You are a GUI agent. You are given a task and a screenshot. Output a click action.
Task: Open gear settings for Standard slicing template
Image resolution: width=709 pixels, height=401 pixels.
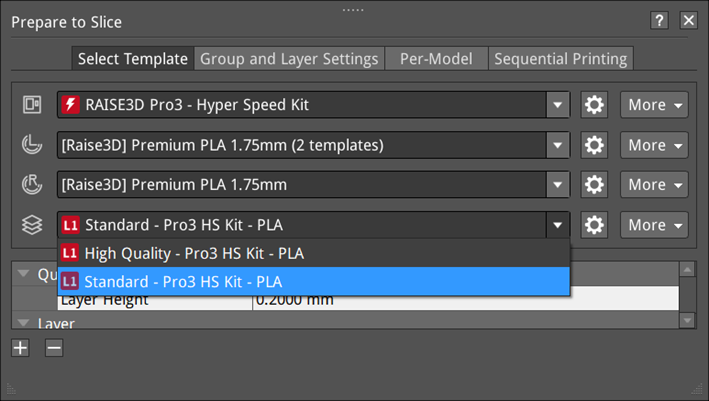click(594, 225)
